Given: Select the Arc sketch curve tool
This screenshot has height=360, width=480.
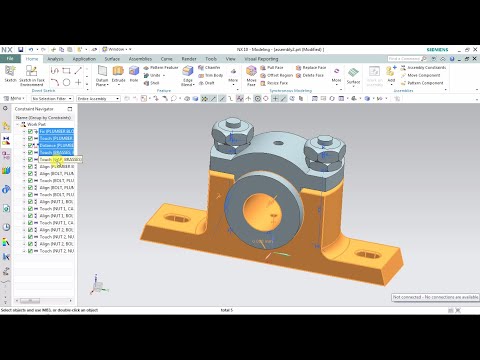Looking at the screenshot, I should 55,82.
